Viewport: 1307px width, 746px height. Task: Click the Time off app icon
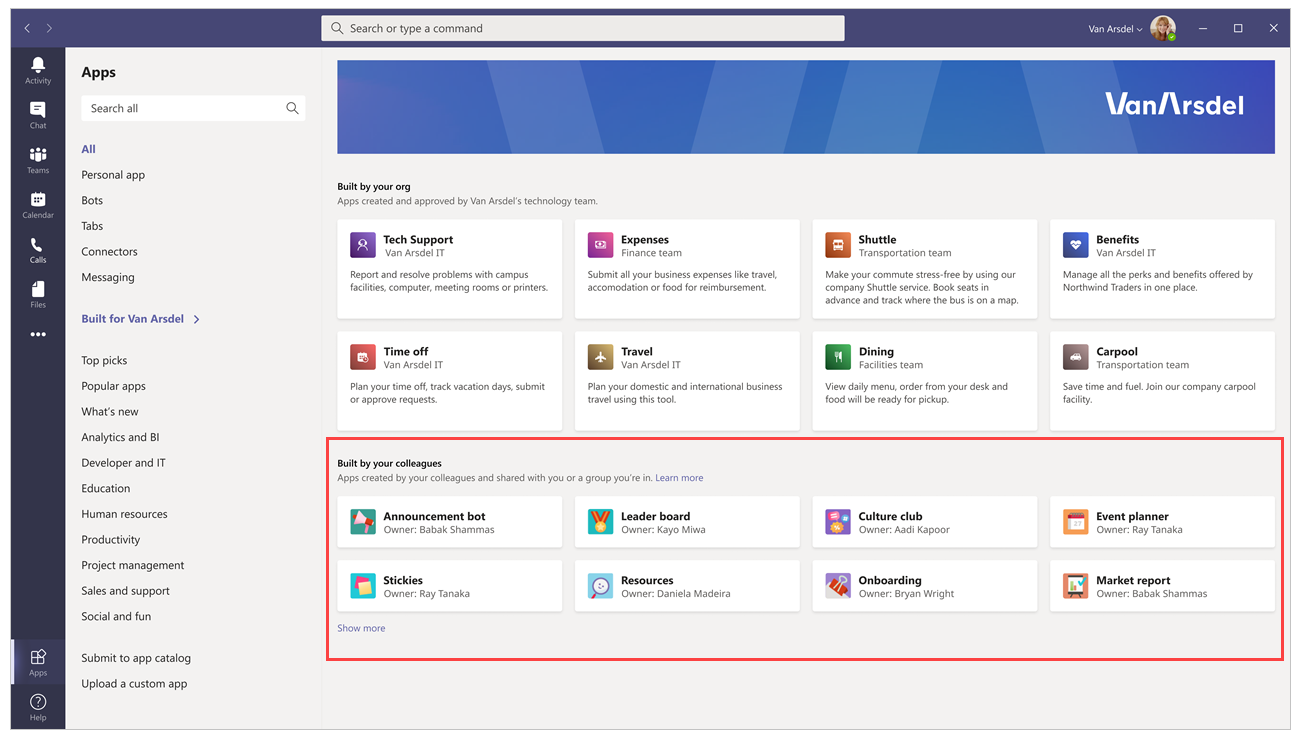click(363, 357)
